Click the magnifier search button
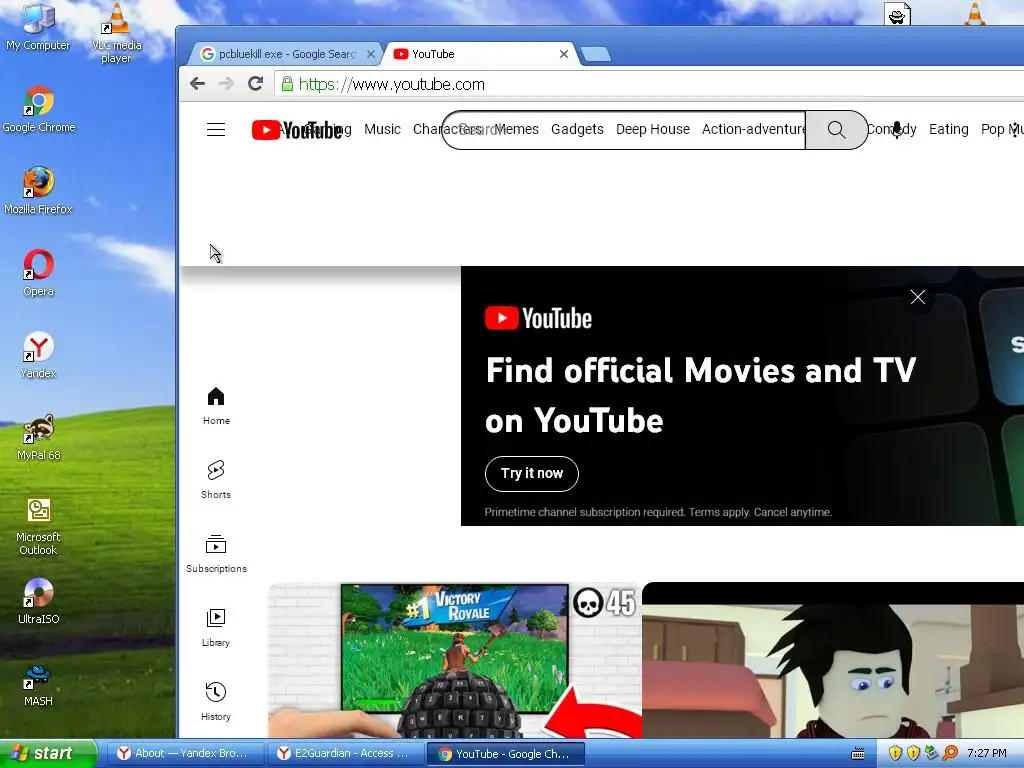The height and width of the screenshot is (768, 1024). tap(837, 129)
